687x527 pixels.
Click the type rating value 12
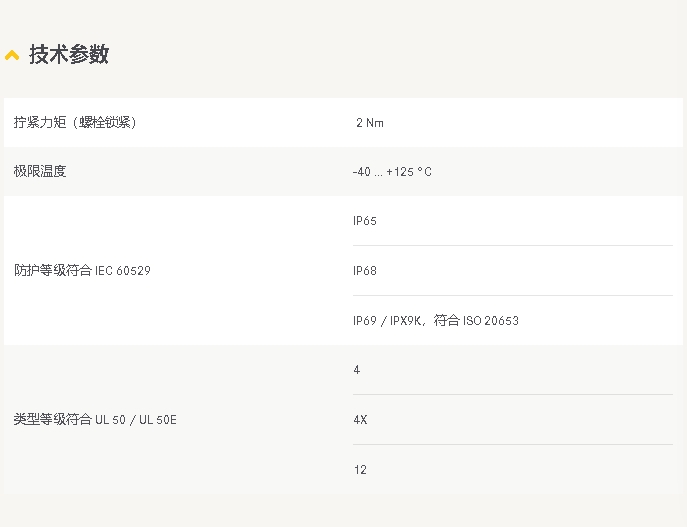(x=360, y=470)
